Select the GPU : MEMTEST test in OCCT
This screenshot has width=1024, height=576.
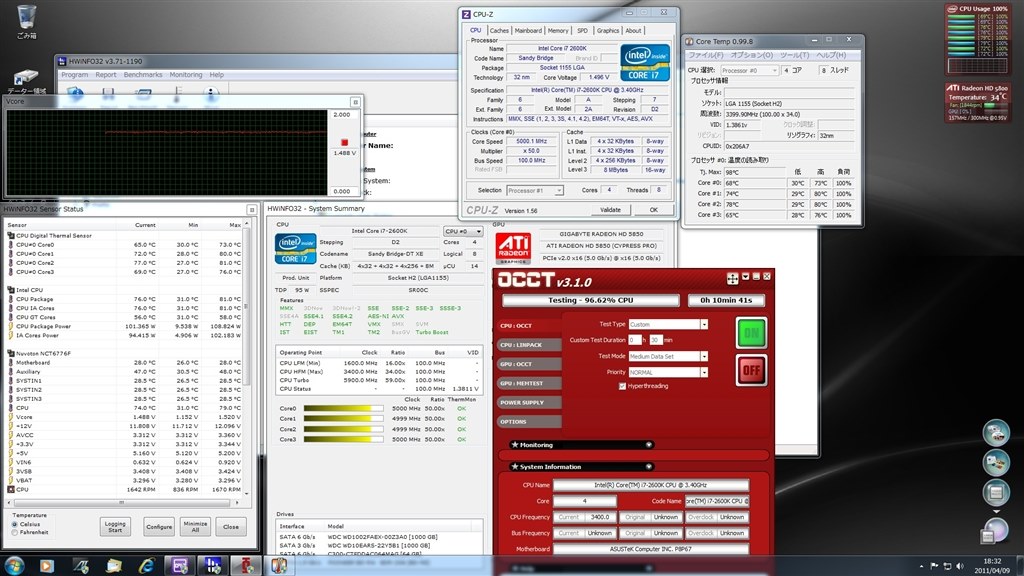pos(528,383)
